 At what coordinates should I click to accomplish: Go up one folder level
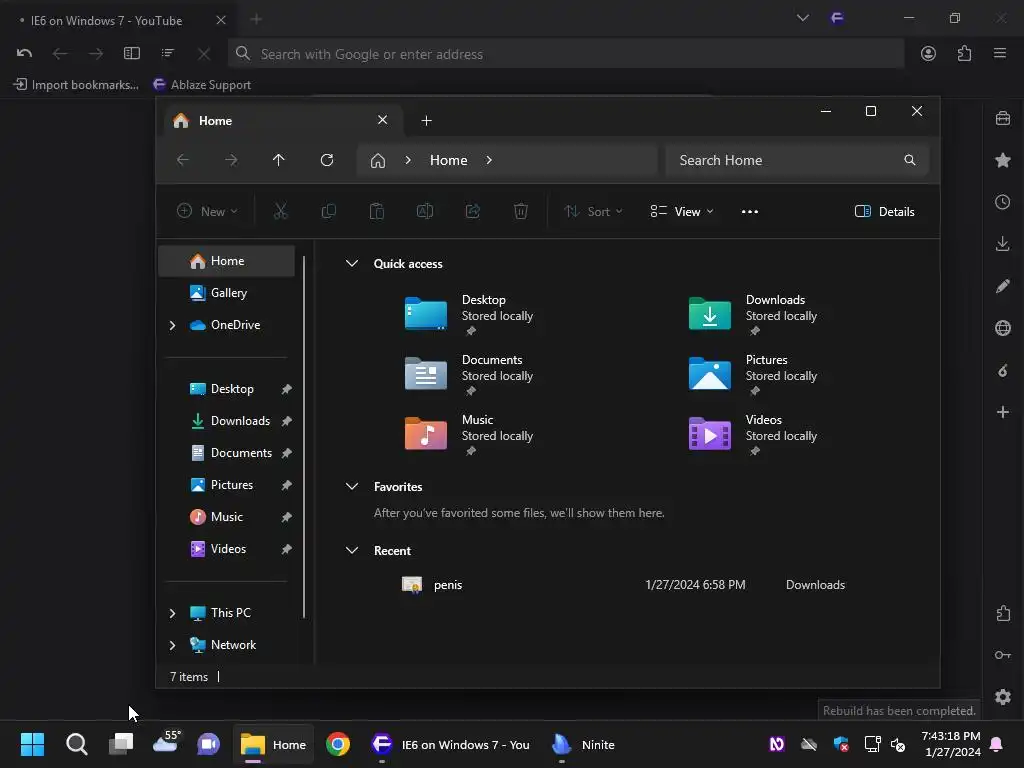pyautogui.click(x=279, y=160)
